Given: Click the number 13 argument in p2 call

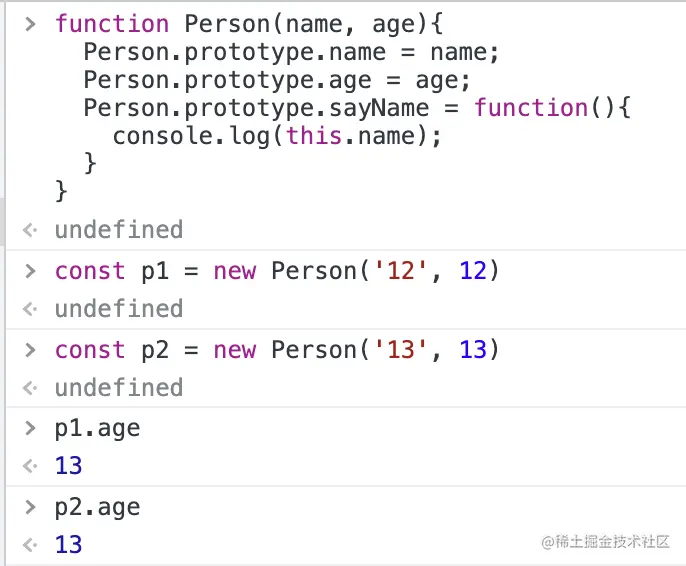Looking at the screenshot, I should pos(473,349).
